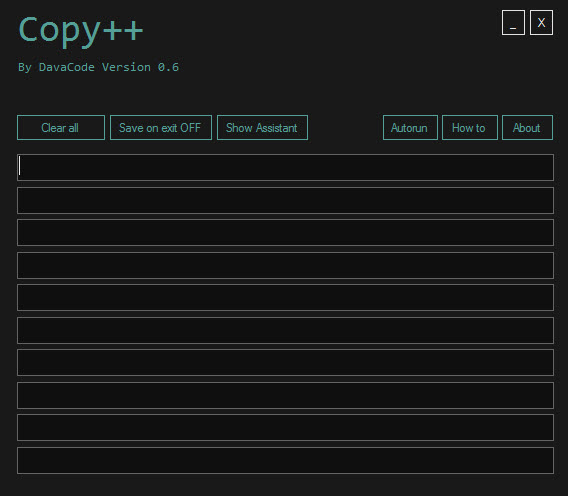This screenshot has height=496, width=568.
Task: Focus the first clipboard text slot
Action: [x=285, y=167]
